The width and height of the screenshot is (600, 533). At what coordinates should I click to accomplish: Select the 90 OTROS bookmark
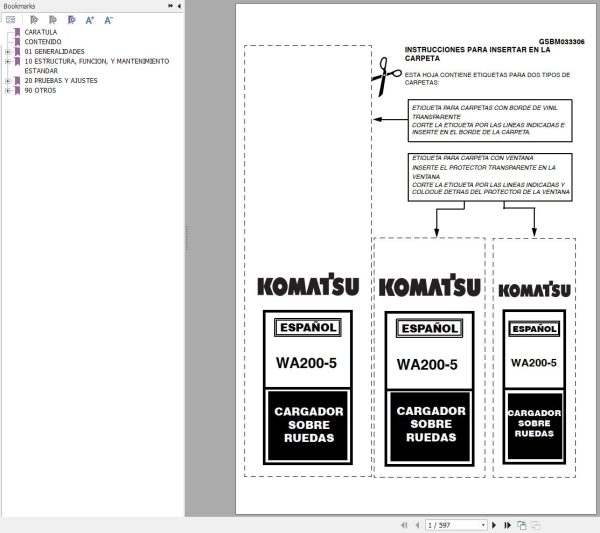(40, 91)
